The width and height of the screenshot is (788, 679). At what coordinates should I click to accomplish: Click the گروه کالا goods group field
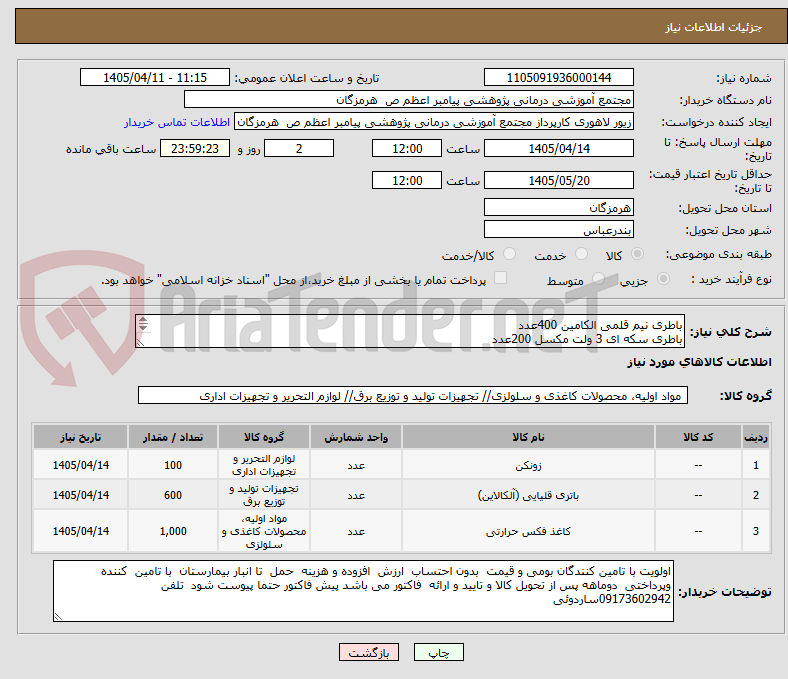pos(413,395)
